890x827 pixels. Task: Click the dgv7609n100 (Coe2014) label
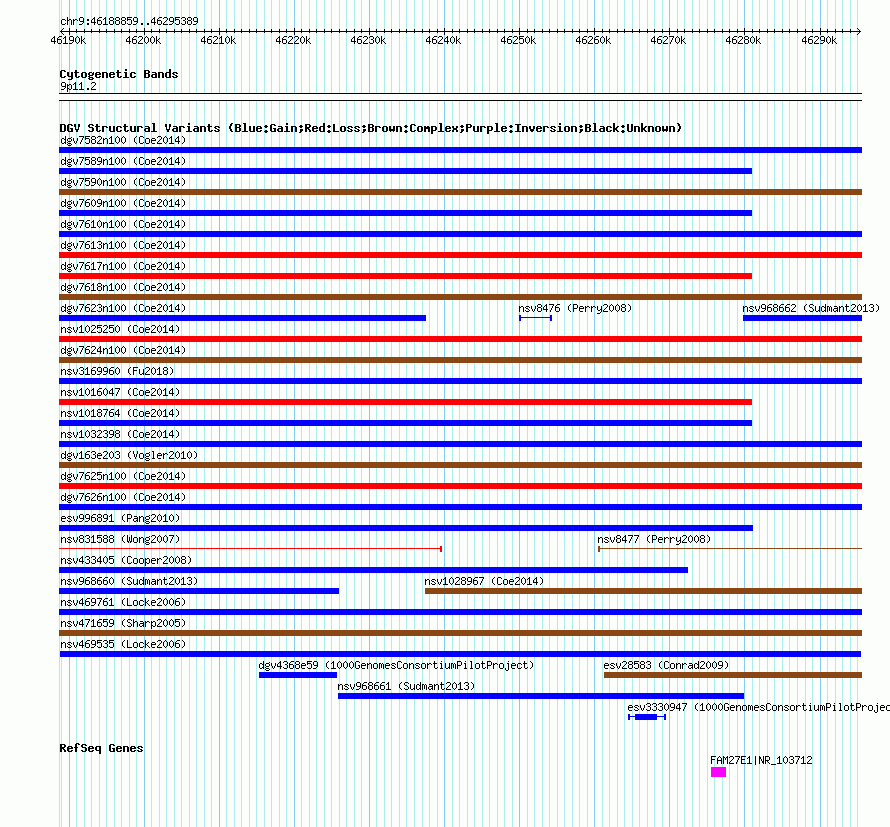click(x=123, y=203)
